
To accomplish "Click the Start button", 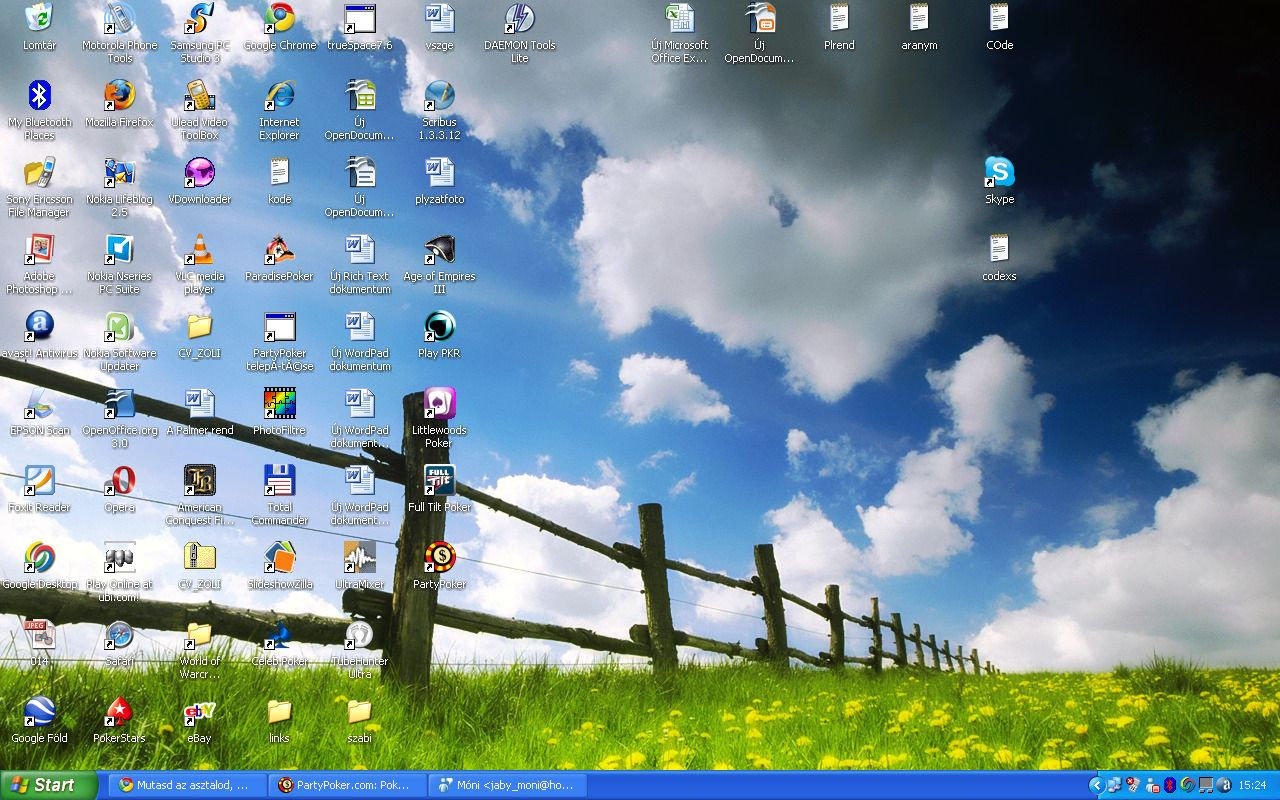I will (49, 786).
